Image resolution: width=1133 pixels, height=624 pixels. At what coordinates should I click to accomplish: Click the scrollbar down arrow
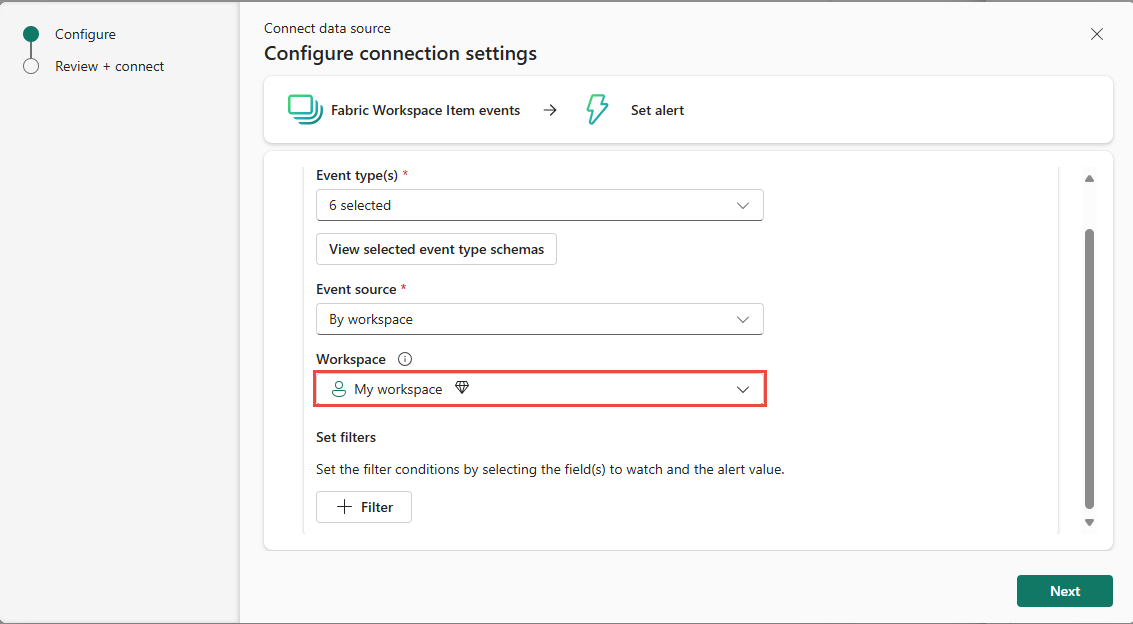pyautogui.click(x=1089, y=522)
